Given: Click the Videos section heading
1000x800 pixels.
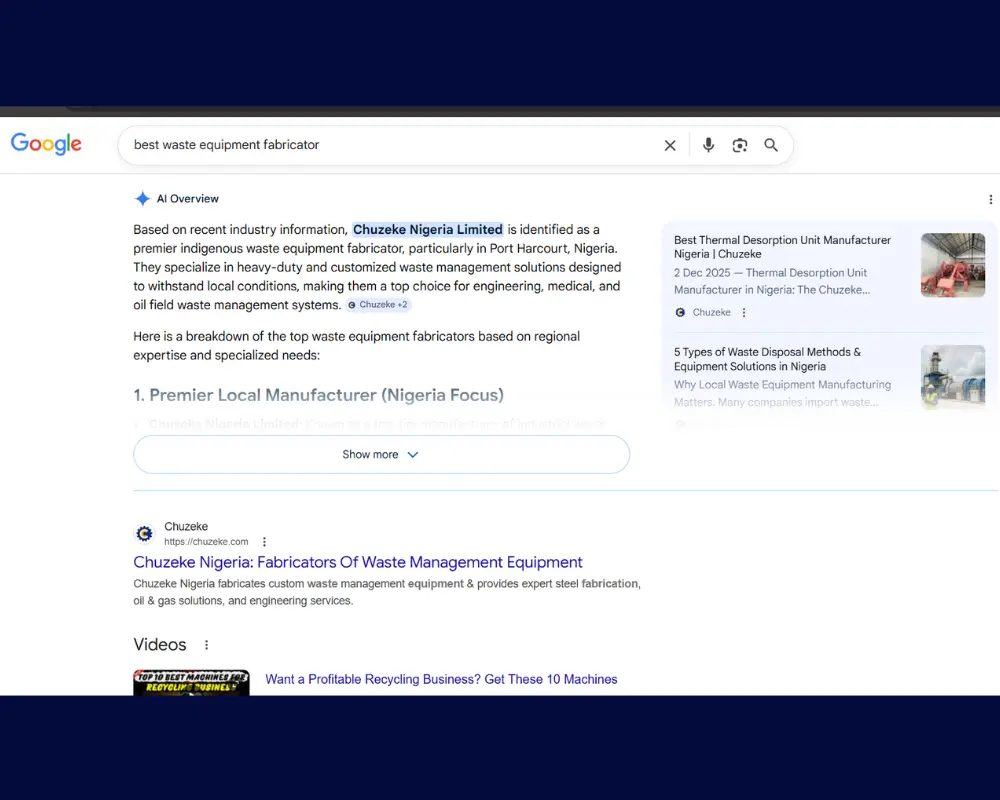Looking at the screenshot, I should coord(160,644).
